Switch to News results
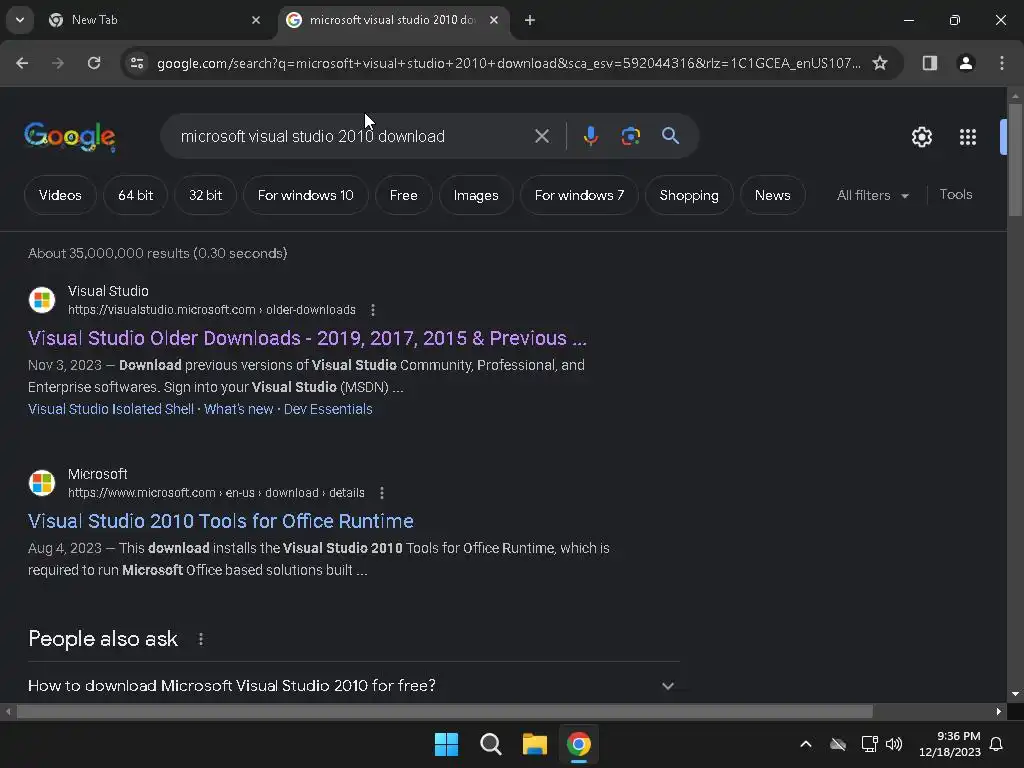Screen dimensions: 1024x768 click(x=773, y=195)
